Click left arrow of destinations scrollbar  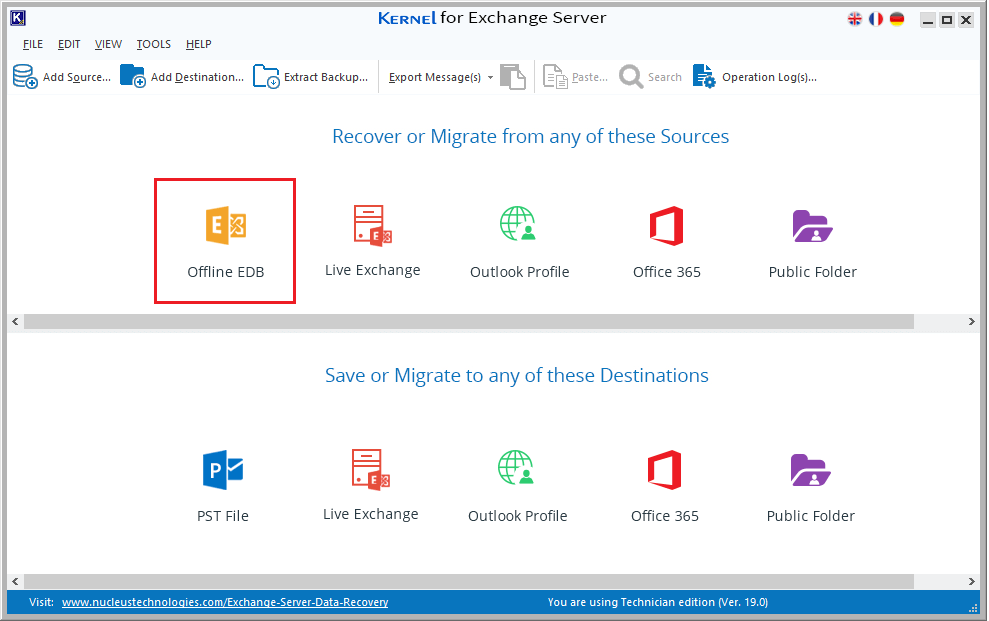pos(15,581)
